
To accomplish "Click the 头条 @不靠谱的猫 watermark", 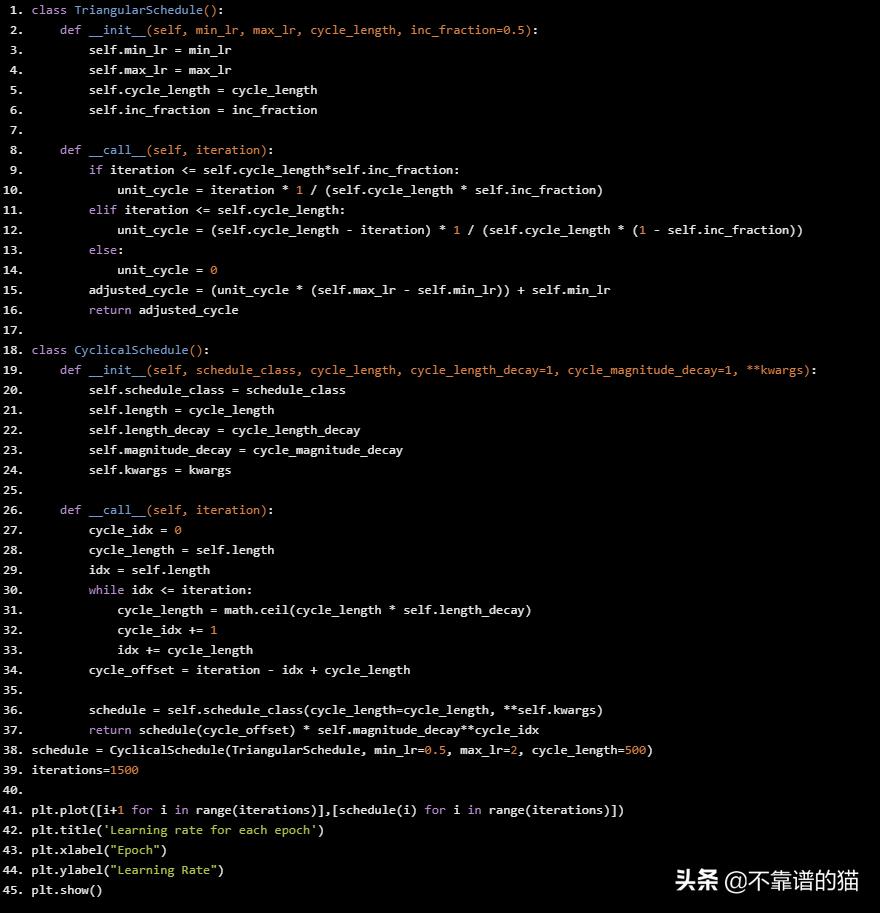I will 766,880.
